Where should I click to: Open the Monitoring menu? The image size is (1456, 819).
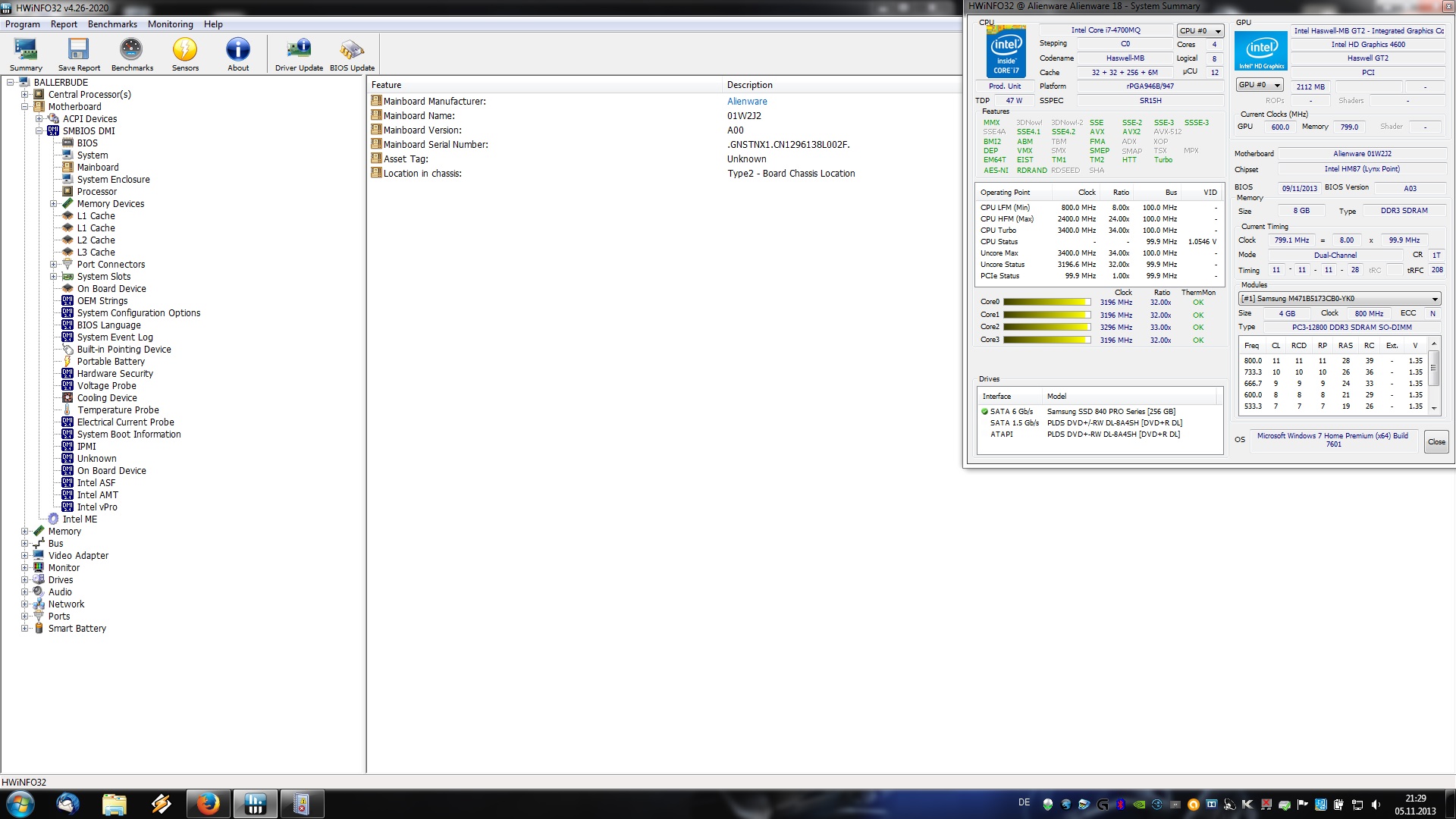[171, 24]
